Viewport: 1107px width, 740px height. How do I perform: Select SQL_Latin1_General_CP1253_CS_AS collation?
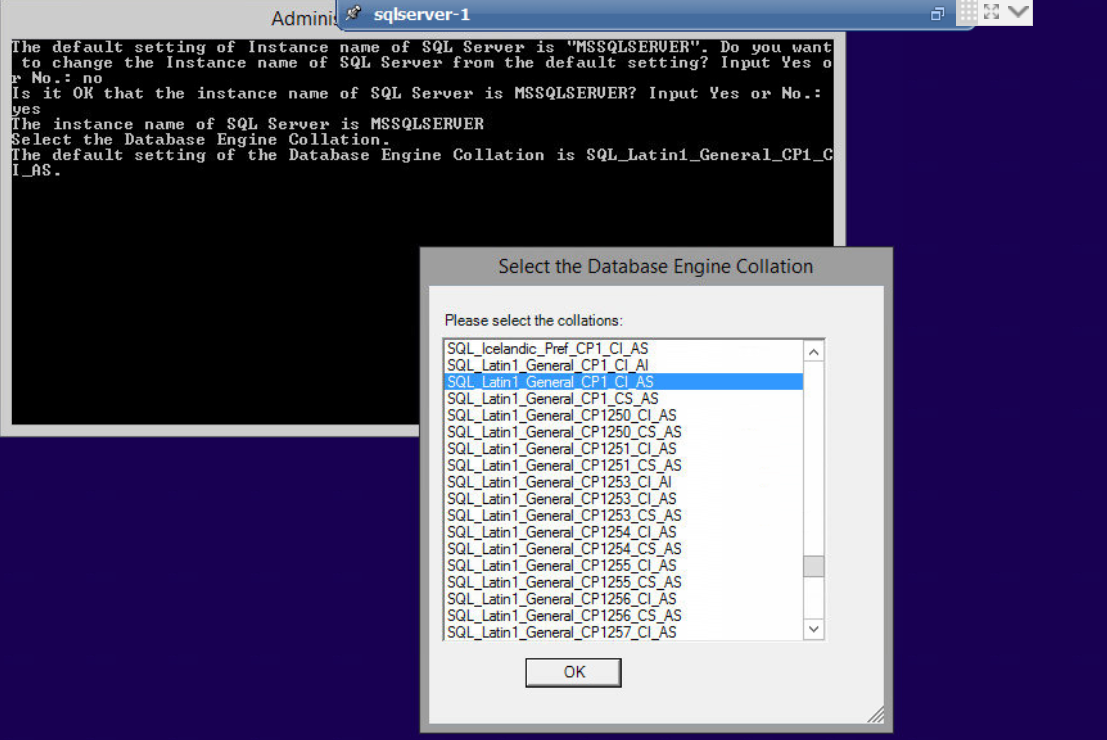[x=623, y=515]
